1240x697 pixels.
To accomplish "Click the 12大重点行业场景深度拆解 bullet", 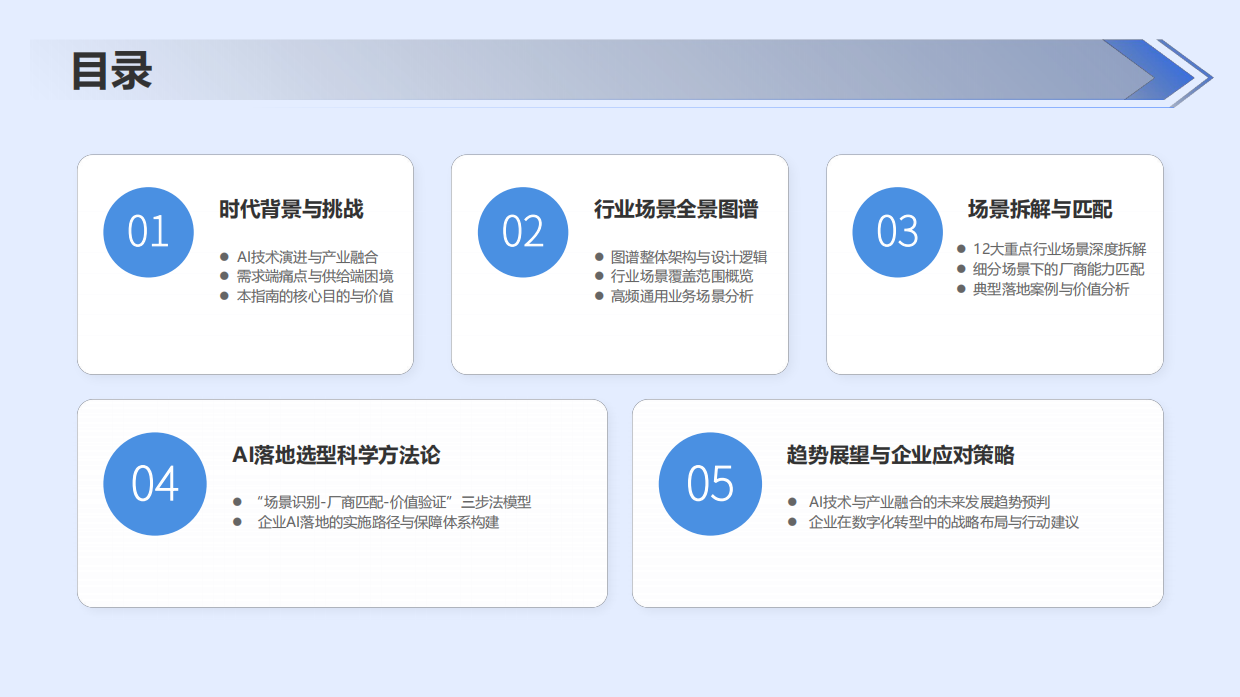I will click(x=1059, y=249).
